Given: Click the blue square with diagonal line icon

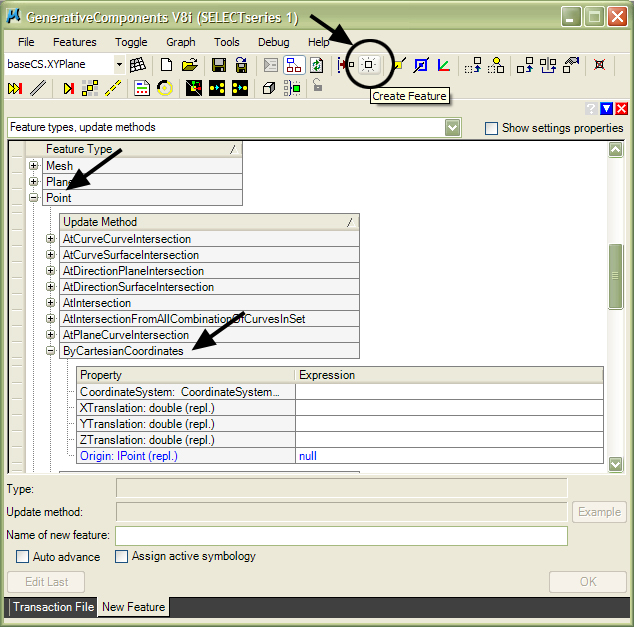Looking at the screenshot, I should [421, 65].
